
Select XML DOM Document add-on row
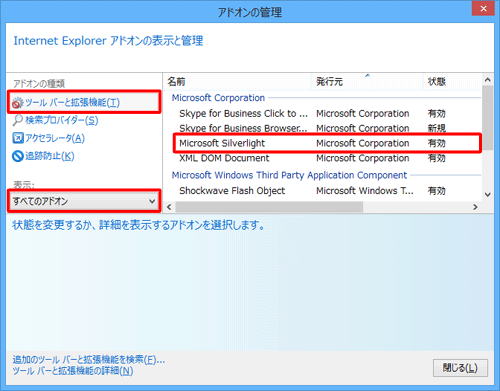coord(327,158)
